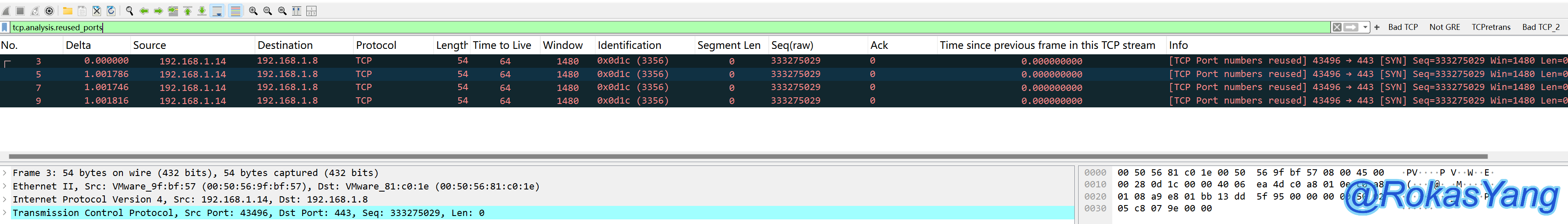Open the display filter history dropdown
1568x224 pixels.
[x=1365, y=27]
